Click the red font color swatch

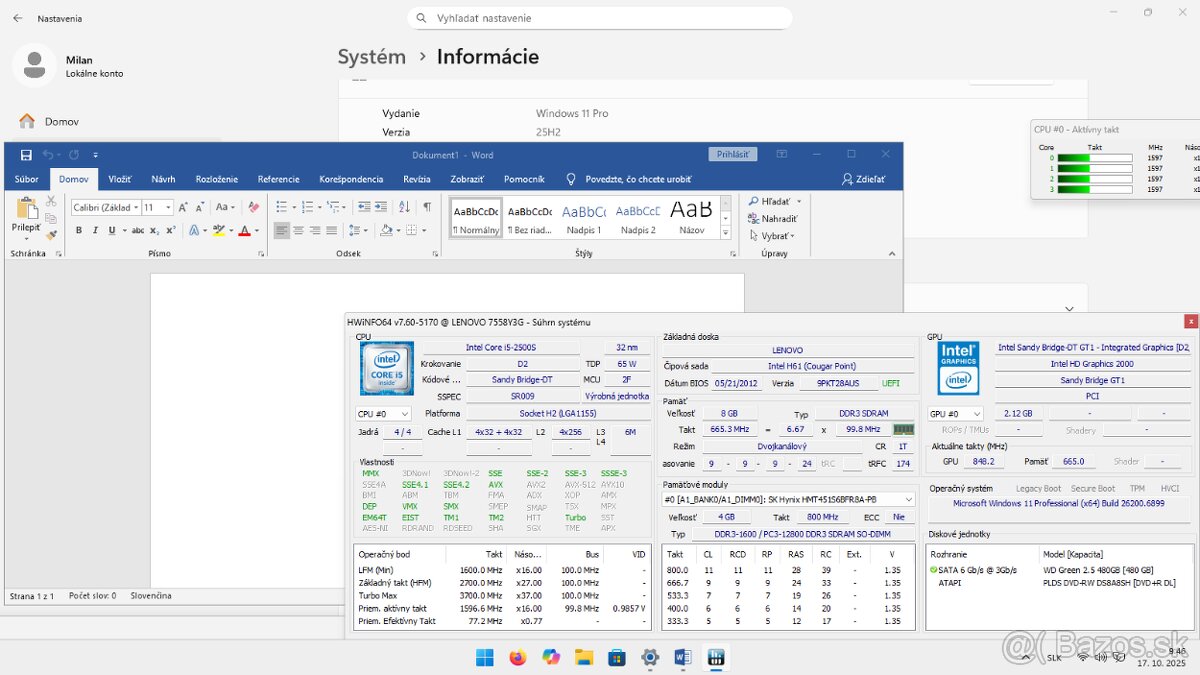[244, 231]
